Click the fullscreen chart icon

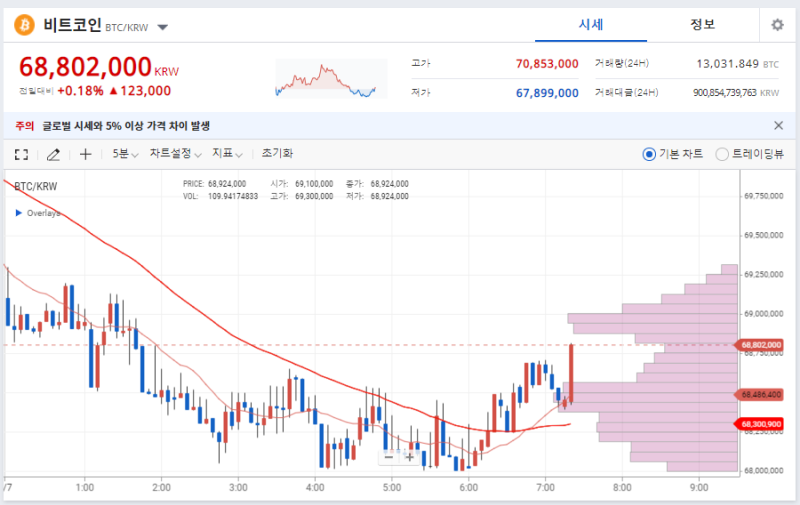pyautogui.click(x=21, y=154)
